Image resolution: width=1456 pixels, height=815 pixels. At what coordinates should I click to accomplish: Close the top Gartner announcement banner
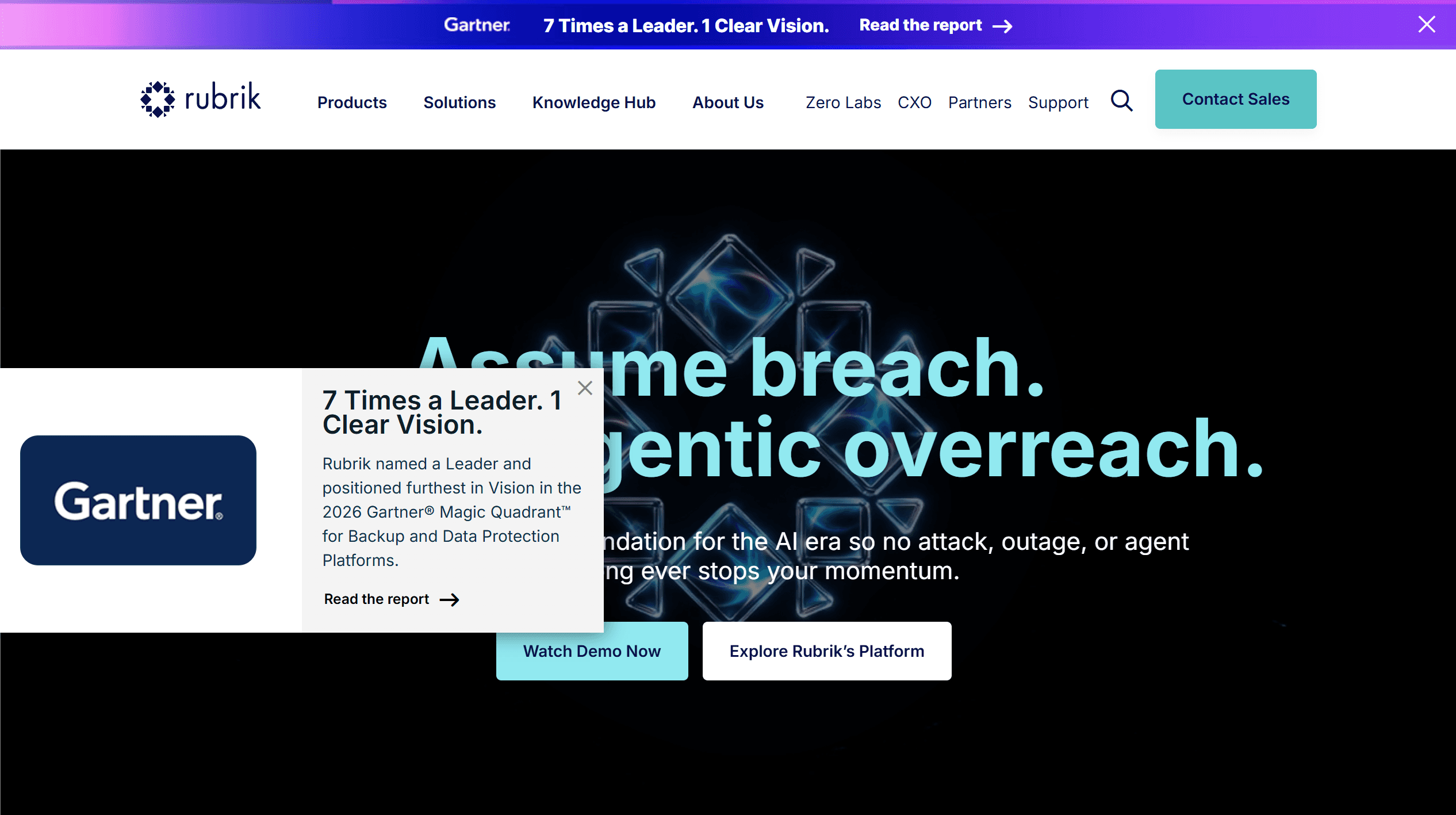(x=1427, y=24)
